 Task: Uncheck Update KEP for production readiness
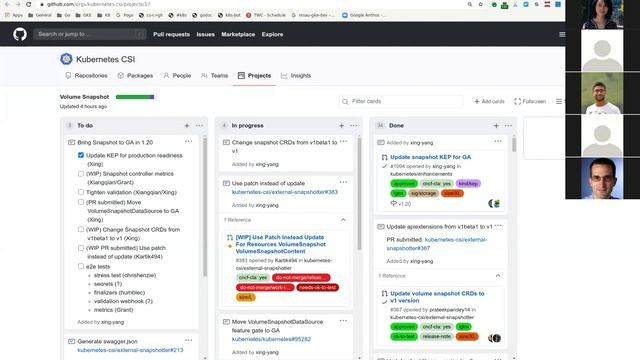coord(81,155)
